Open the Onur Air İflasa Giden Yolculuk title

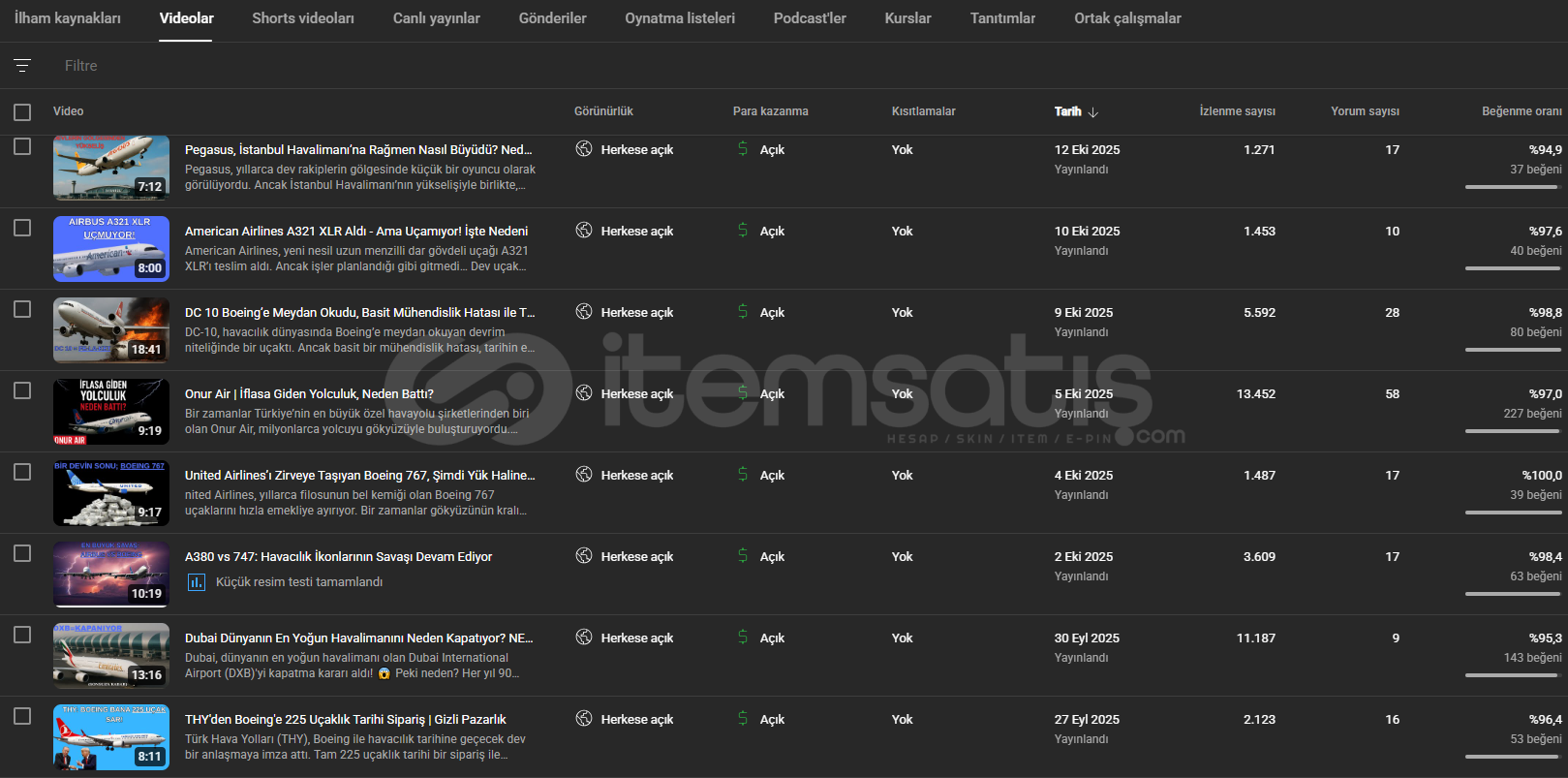[x=309, y=394]
